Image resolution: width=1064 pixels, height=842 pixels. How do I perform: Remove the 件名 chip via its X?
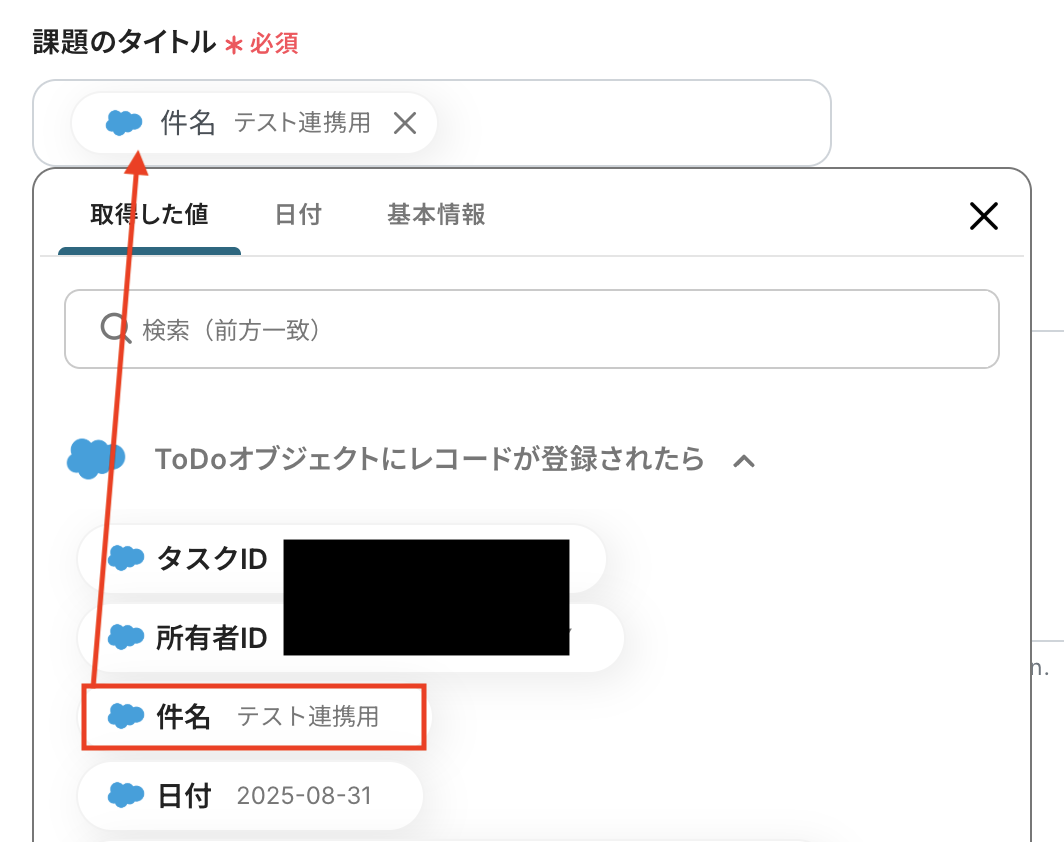pyautogui.click(x=405, y=123)
